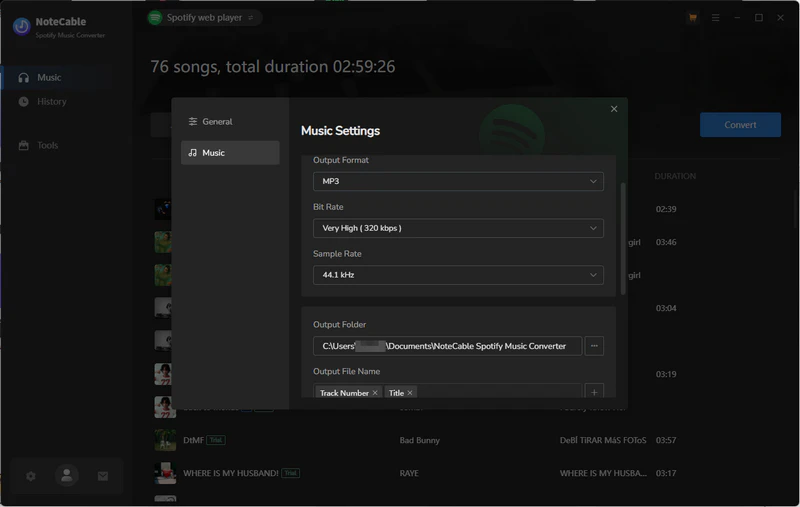Click the Bad Bunny artist name

419,440
